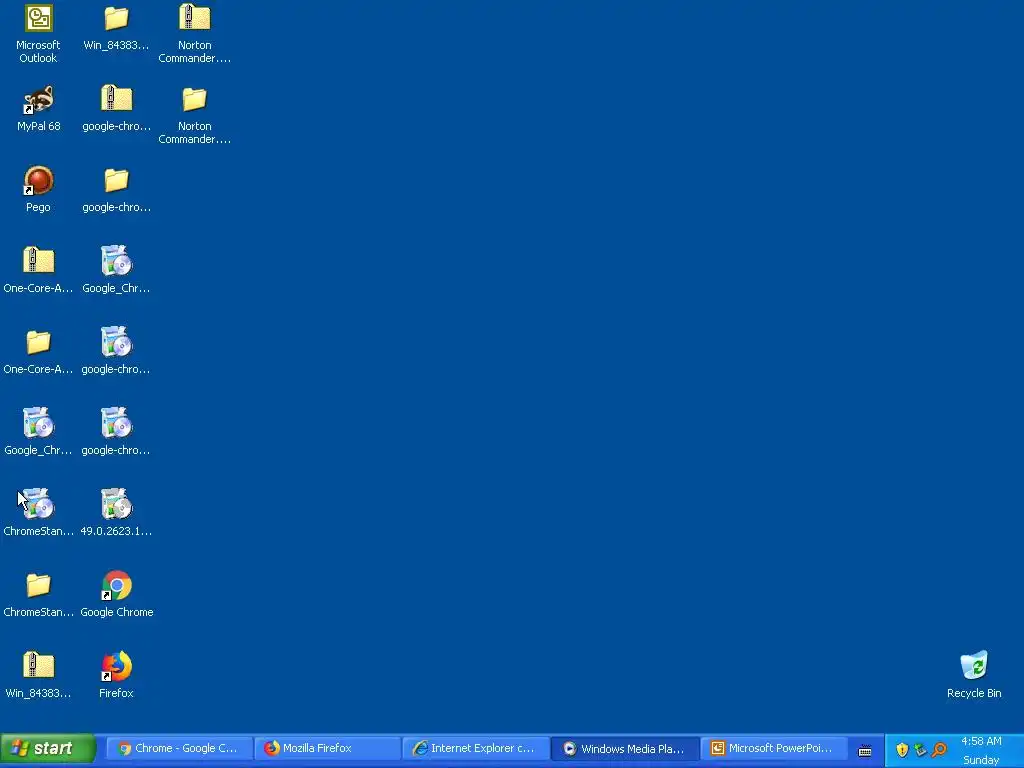Viewport: 1024px width, 768px height.
Task: Click the Safely Remove Hardware tray icon
Action: click(x=920, y=749)
